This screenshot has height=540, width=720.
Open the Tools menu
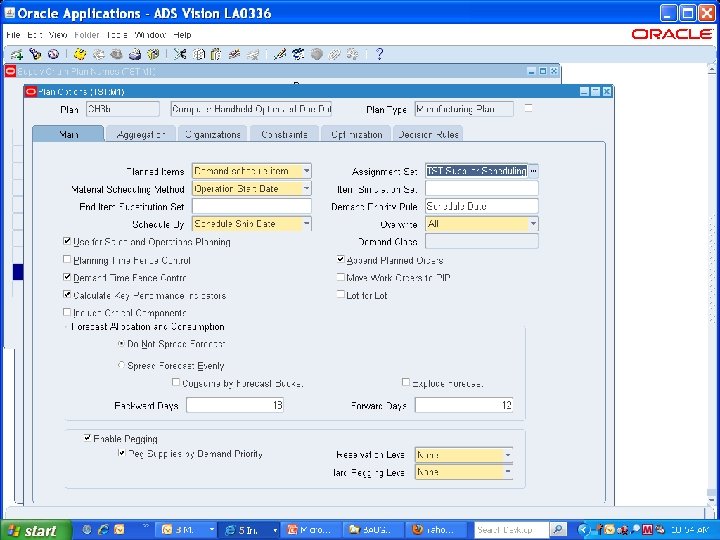click(x=117, y=35)
